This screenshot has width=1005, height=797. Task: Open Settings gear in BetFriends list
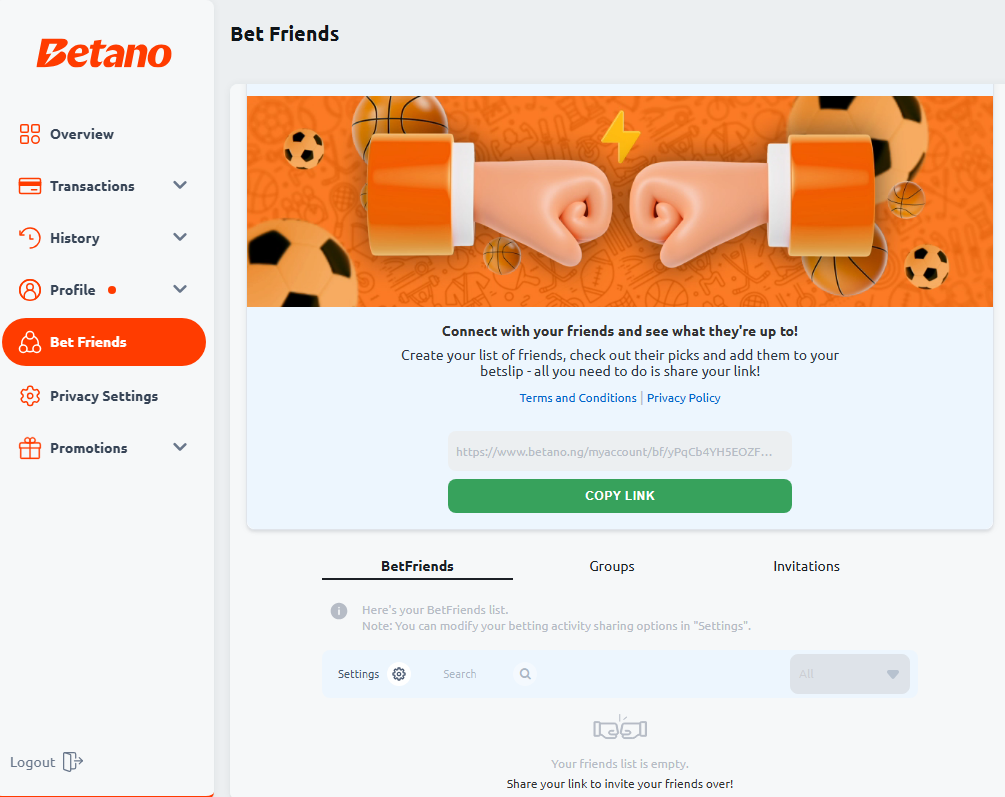tap(399, 674)
